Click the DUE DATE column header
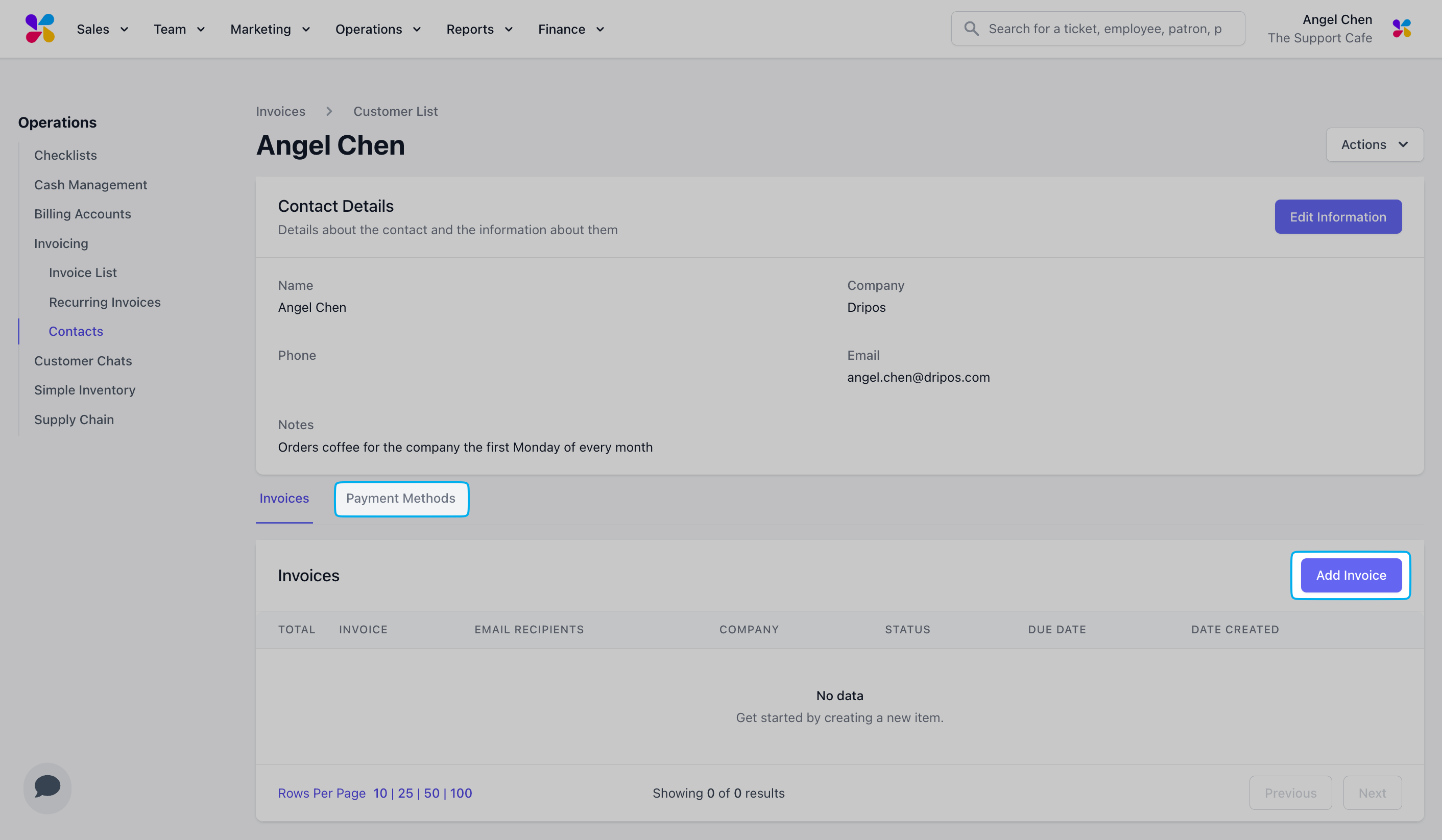The width and height of the screenshot is (1442, 840). (x=1056, y=630)
